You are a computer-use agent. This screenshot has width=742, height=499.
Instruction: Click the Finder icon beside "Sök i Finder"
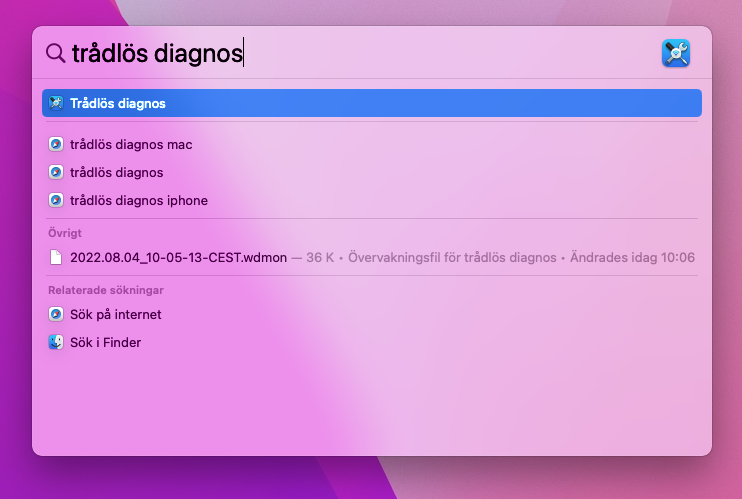56,342
